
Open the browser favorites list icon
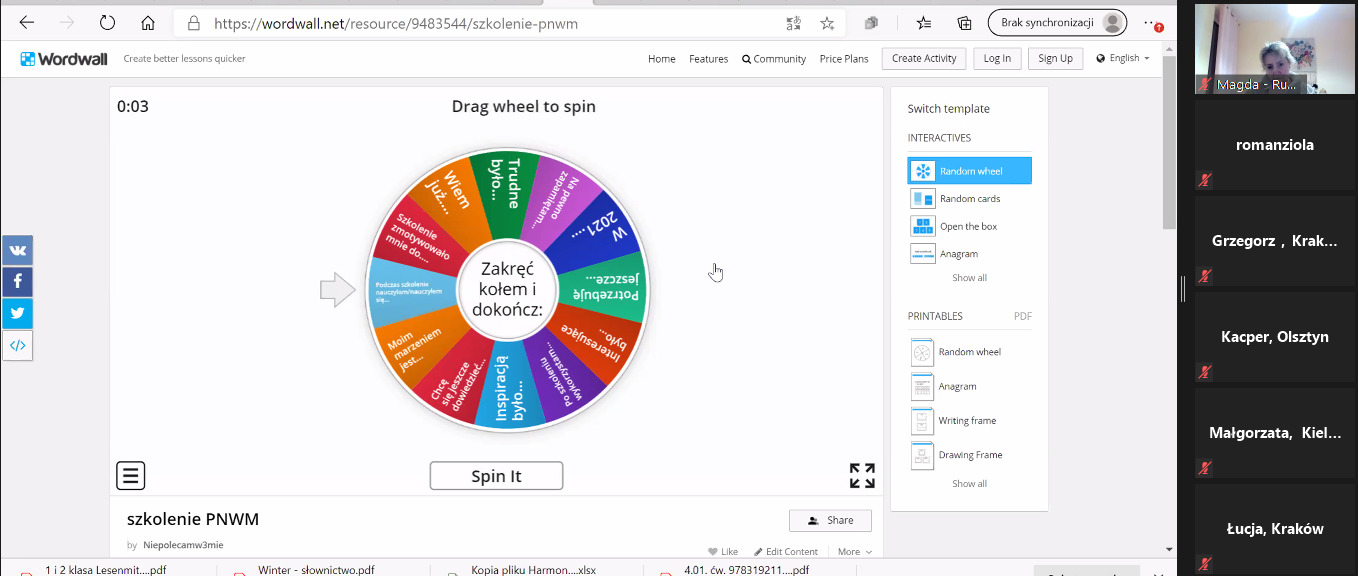[924, 23]
